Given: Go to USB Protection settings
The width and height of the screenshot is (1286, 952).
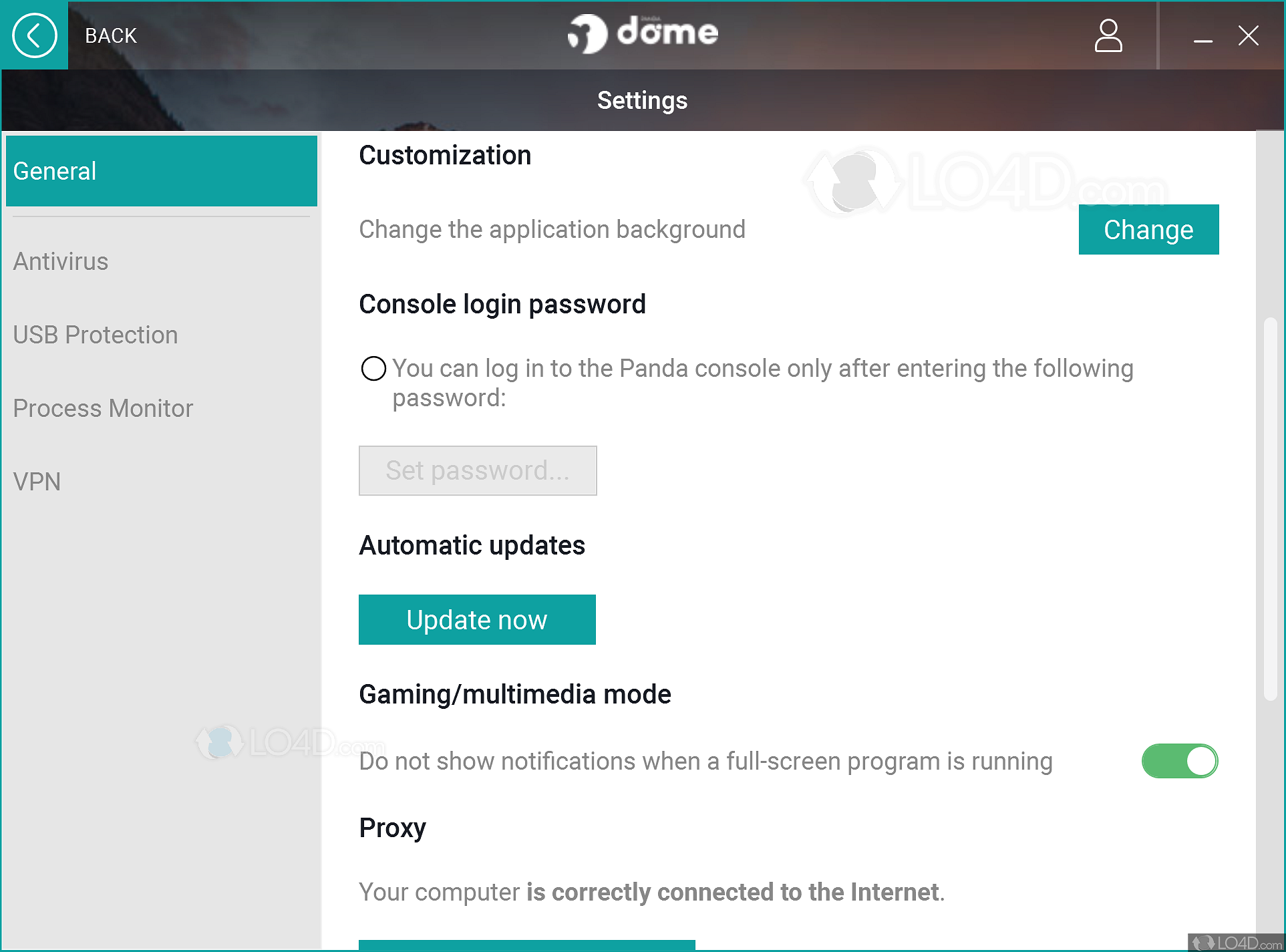Looking at the screenshot, I should click(96, 335).
